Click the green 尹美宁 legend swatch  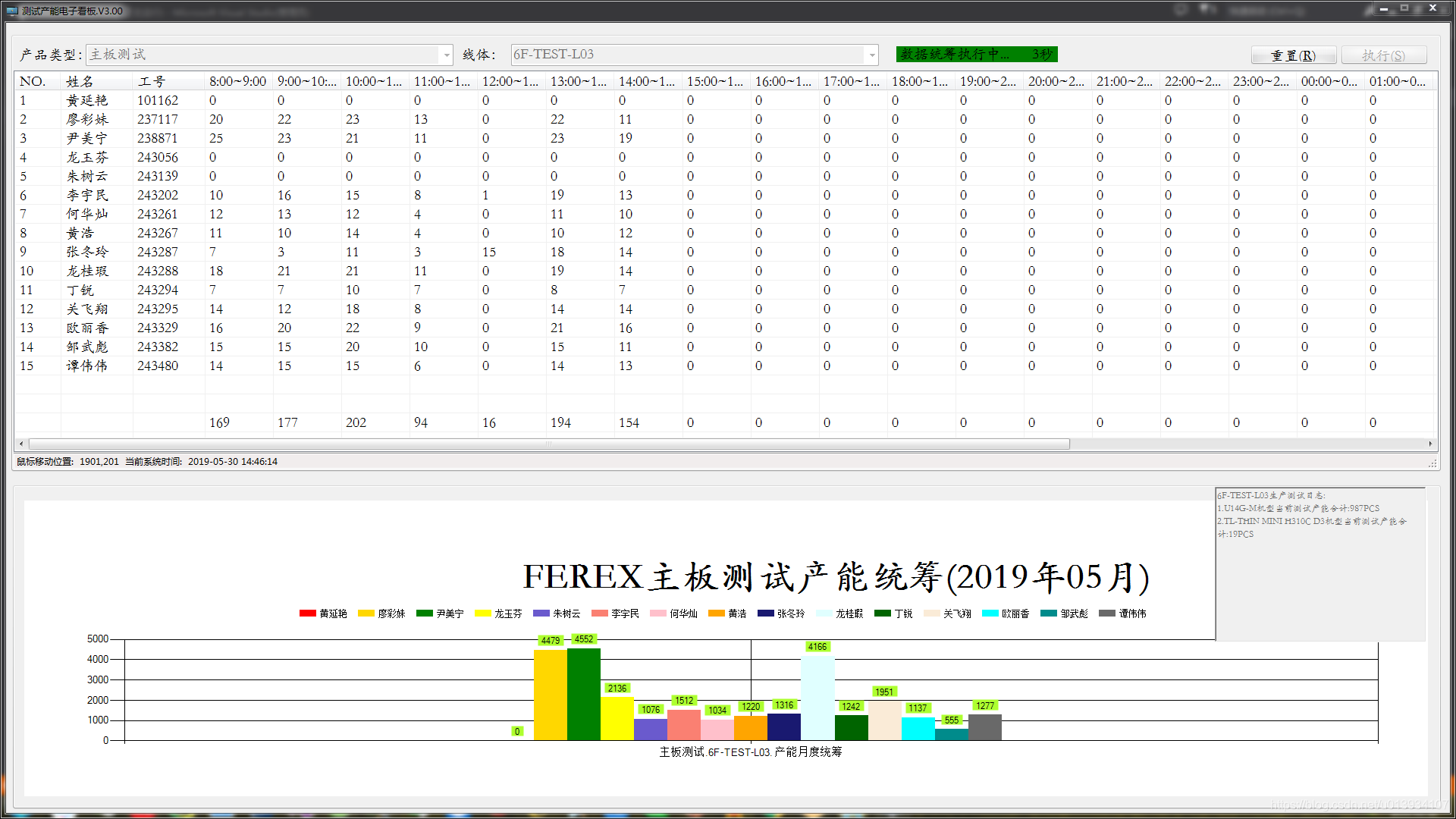click(x=424, y=613)
